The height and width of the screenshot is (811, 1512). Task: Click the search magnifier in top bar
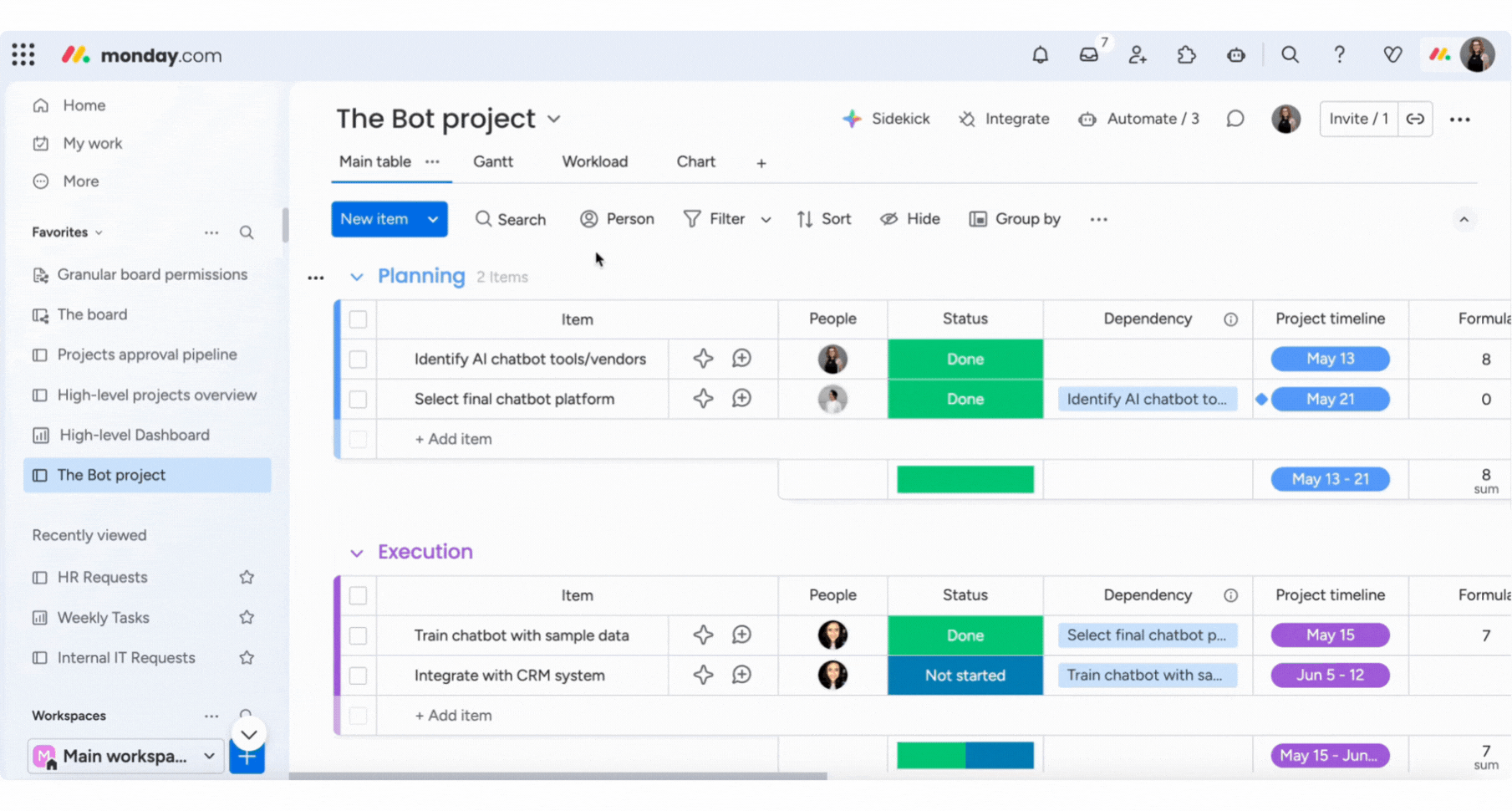click(1290, 55)
